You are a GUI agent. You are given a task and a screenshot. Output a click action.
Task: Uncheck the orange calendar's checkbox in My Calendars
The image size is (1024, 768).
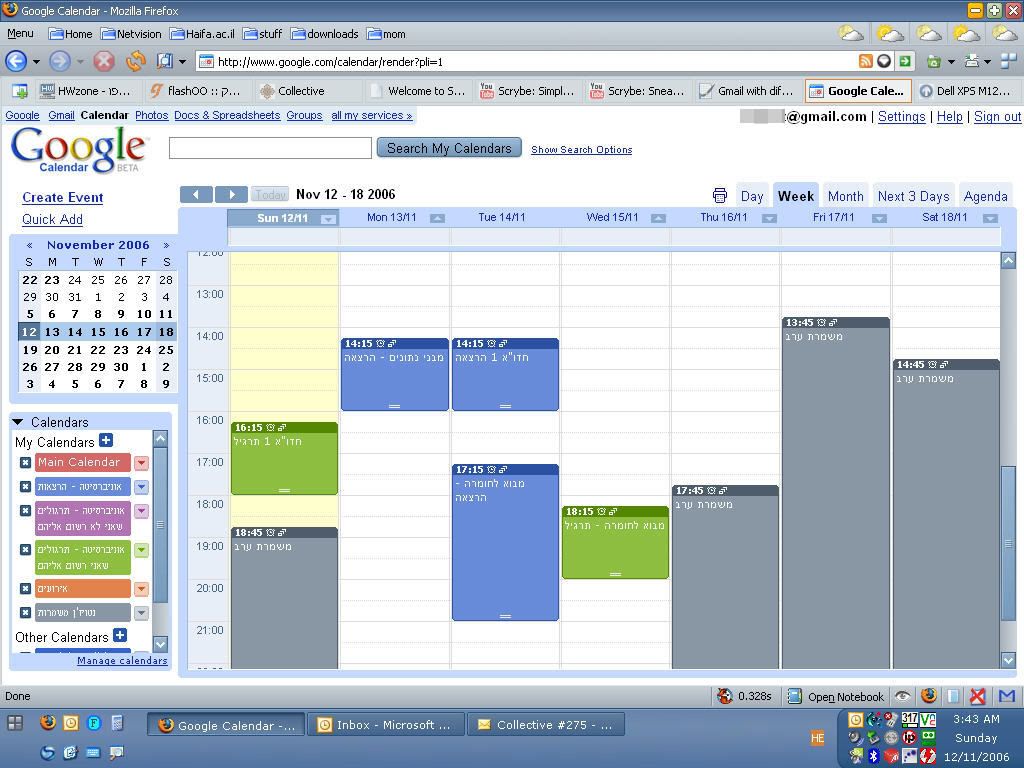(x=25, y=589)
